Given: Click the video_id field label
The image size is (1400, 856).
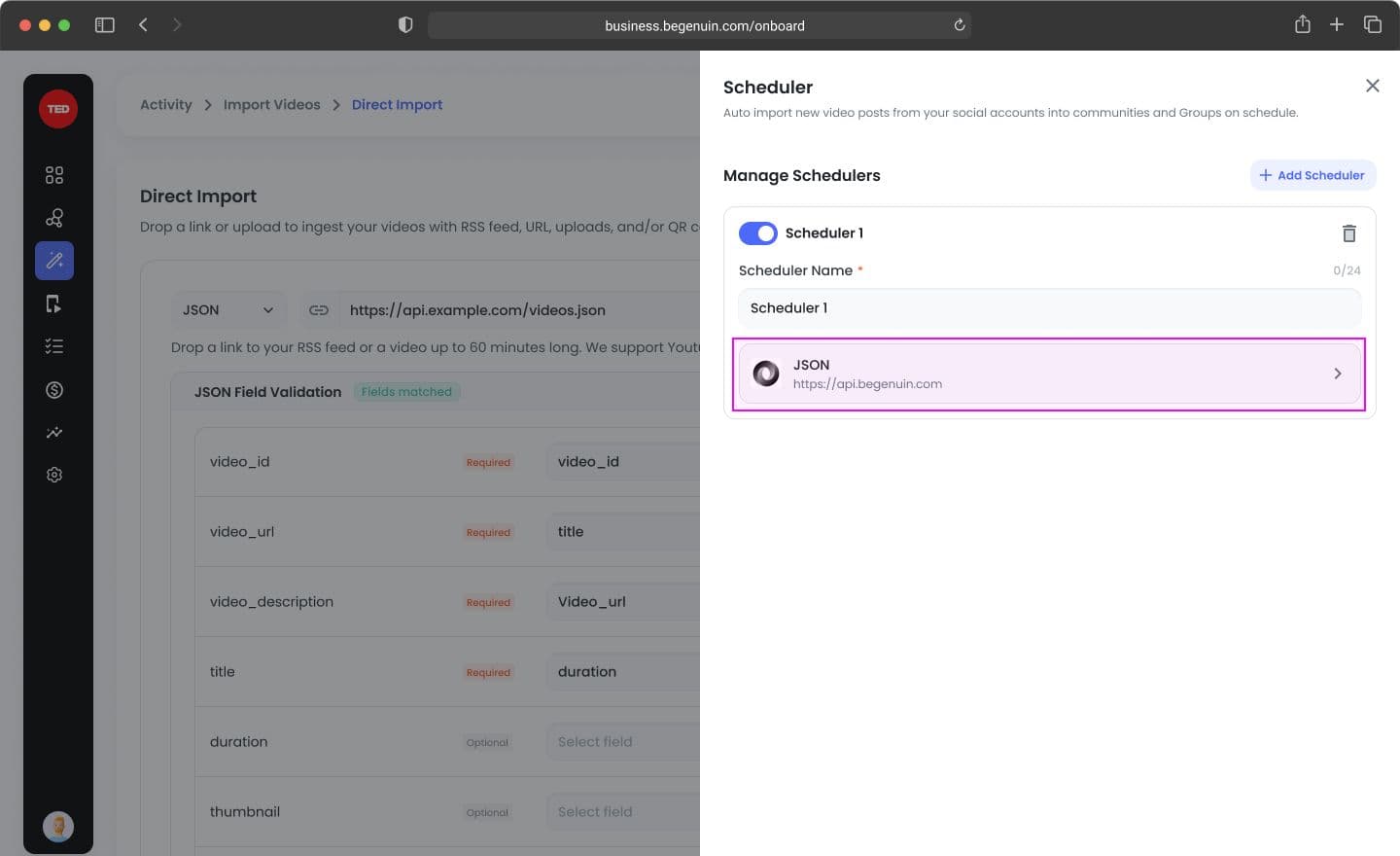Looking at the screenshot, I should click(240, 462).
